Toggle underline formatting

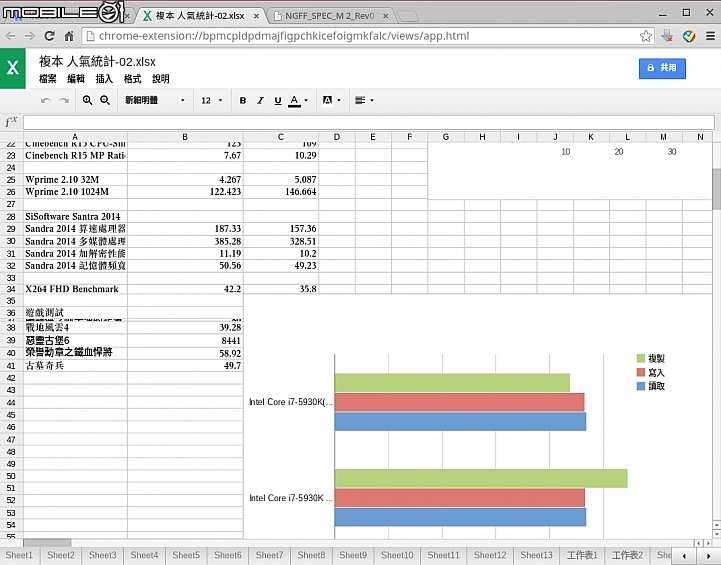[277, 100]
